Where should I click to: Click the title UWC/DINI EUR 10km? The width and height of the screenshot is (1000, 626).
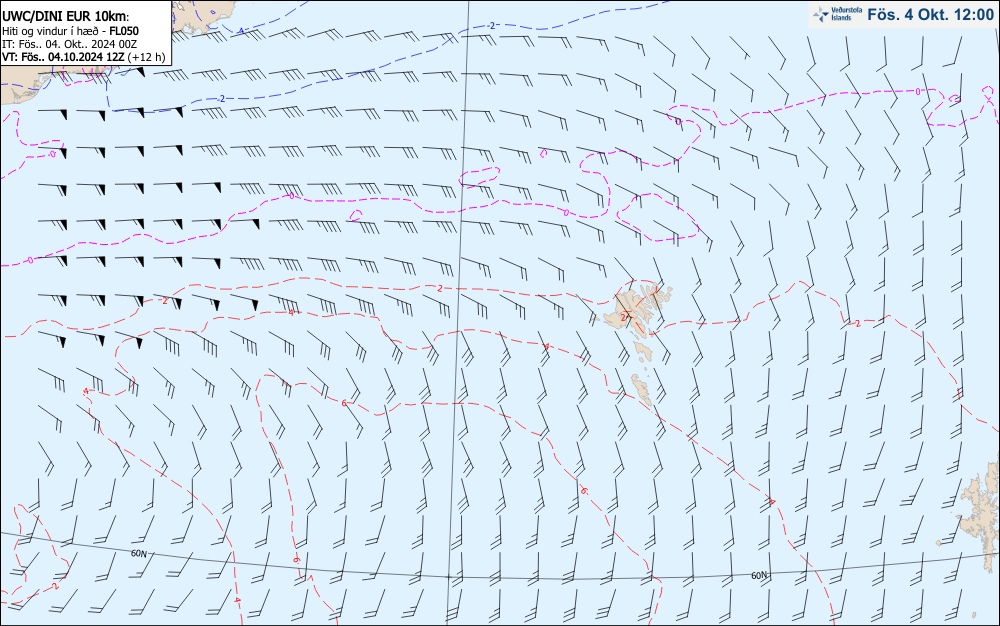(x=66, y=17)
